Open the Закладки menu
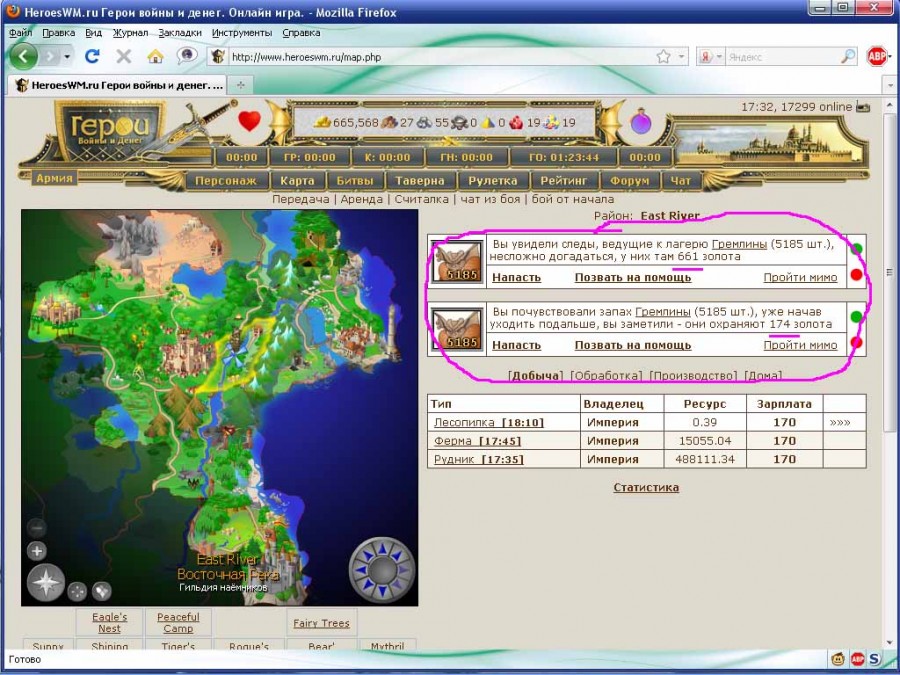 pyautogui.click(x=180, y=33)
